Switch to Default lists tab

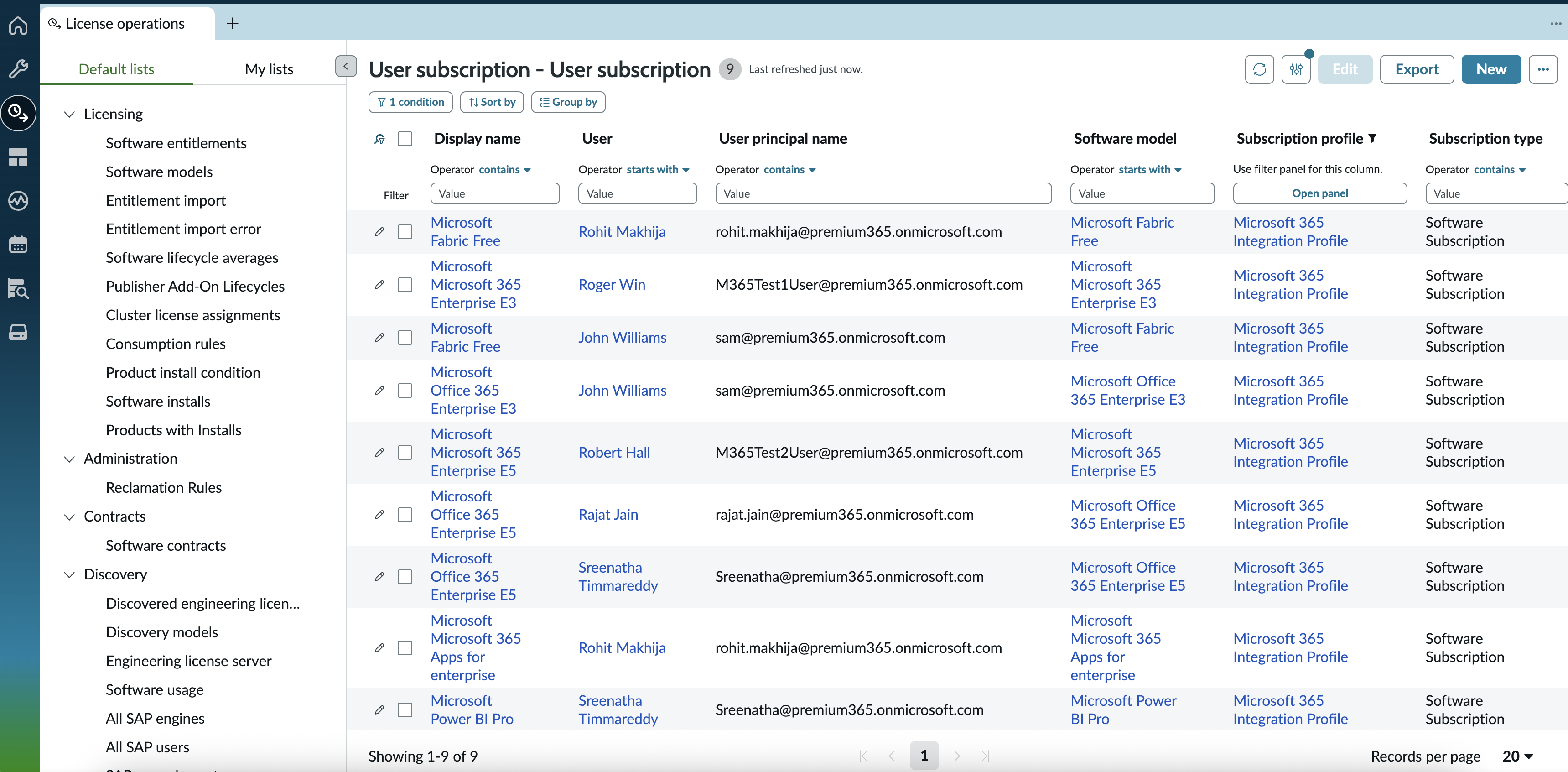tap(116, 69)
